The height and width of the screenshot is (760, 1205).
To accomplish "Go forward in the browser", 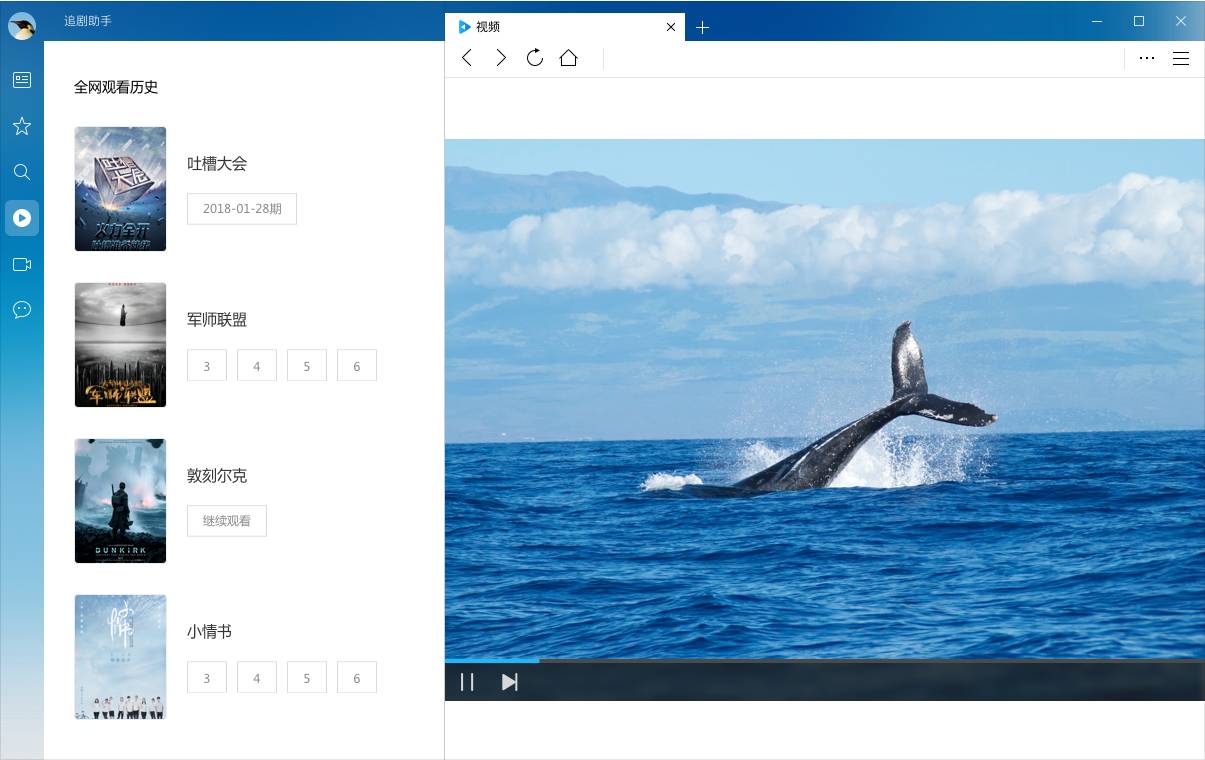I will (x=501, y=58).
